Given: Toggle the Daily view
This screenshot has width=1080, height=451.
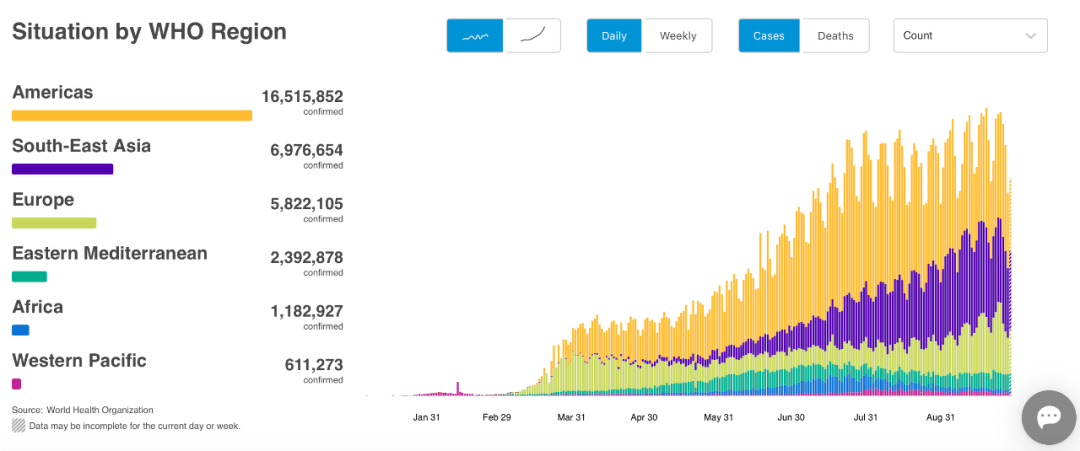Looking at the screenshot, I should click(x=614, y=36).
